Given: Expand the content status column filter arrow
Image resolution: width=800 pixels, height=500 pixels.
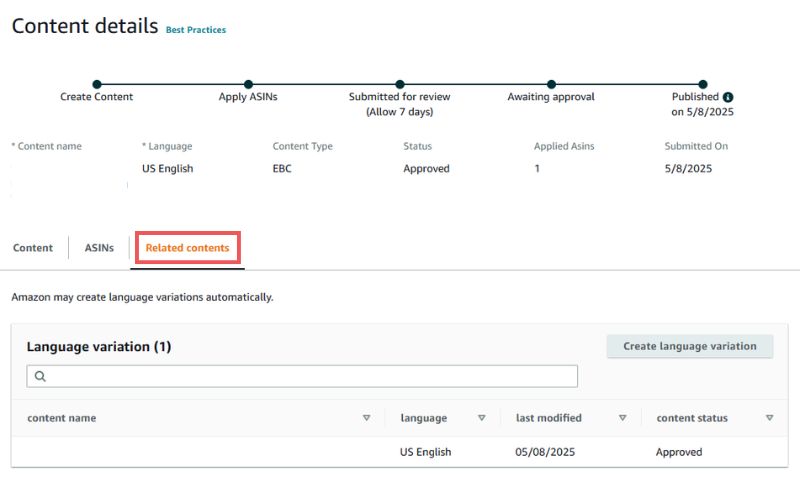Looking at the screenshot, I should click(769, 418).
